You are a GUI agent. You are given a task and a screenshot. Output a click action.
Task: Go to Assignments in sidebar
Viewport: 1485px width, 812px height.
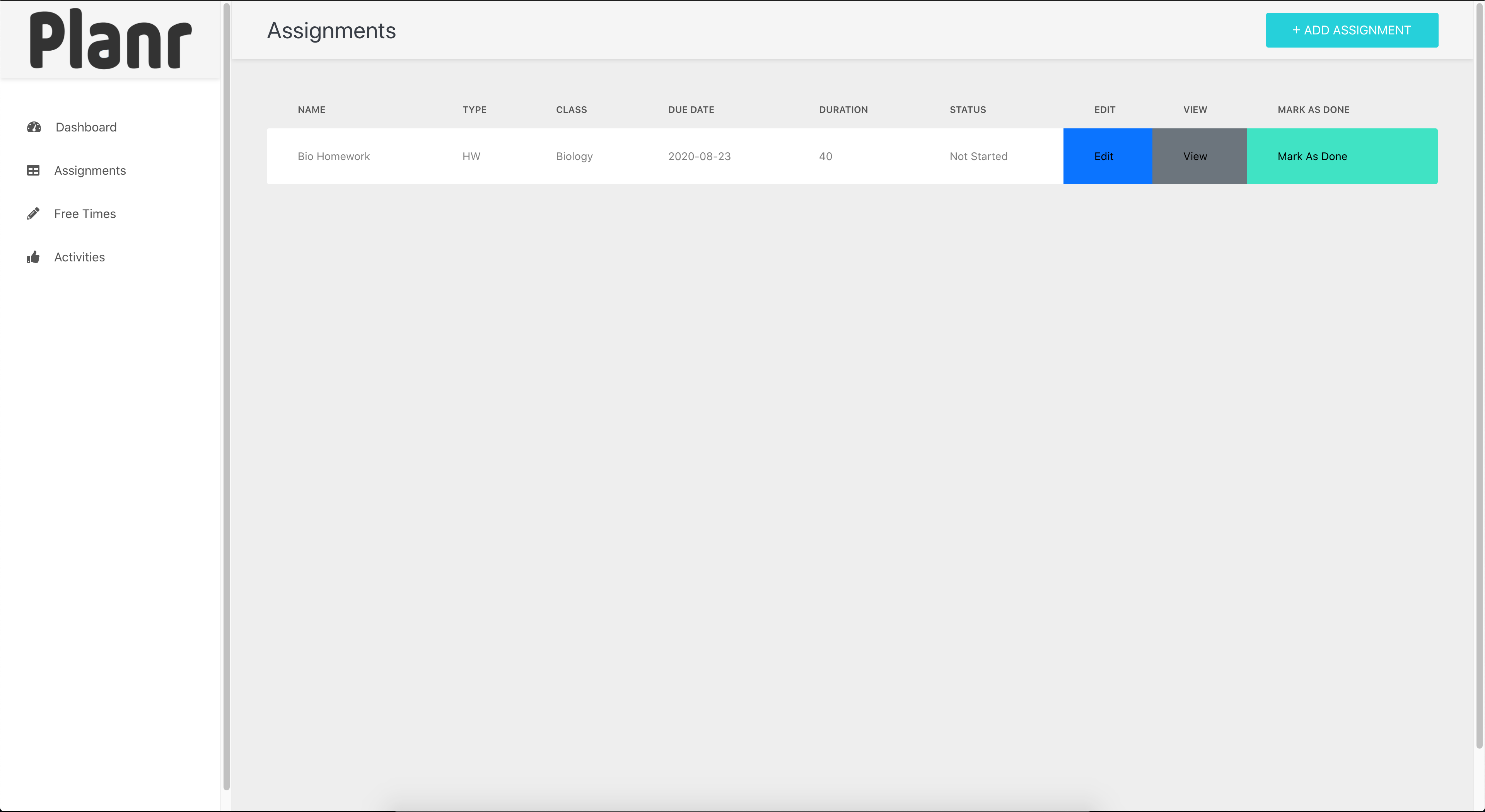(x=90, y=171)
